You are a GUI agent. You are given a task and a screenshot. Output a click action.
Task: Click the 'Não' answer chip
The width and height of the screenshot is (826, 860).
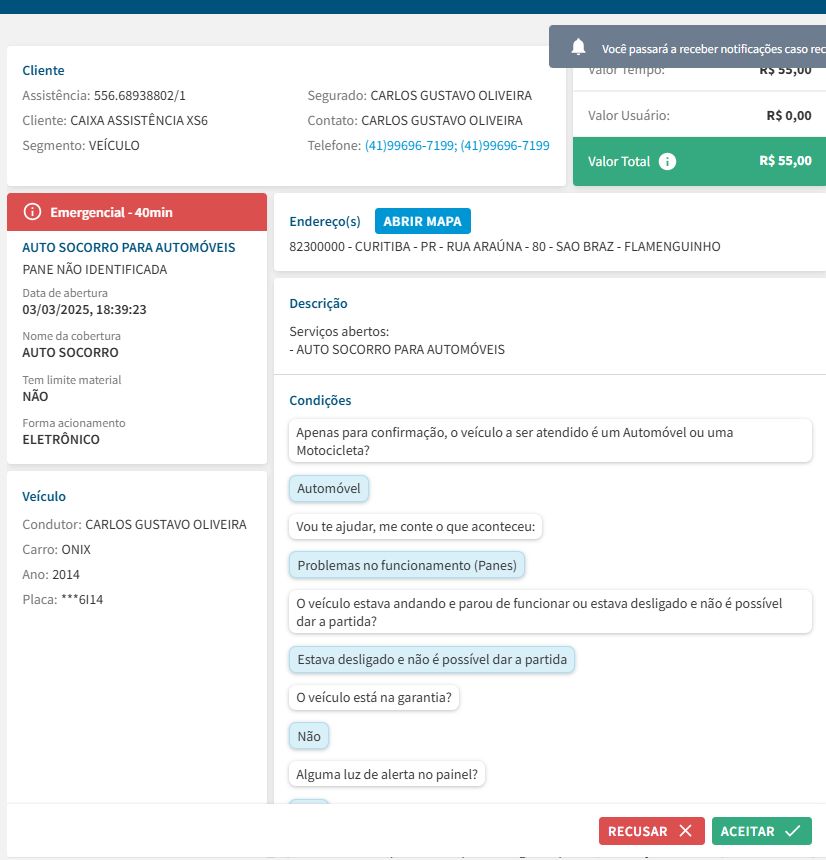[x=309, y=736]
